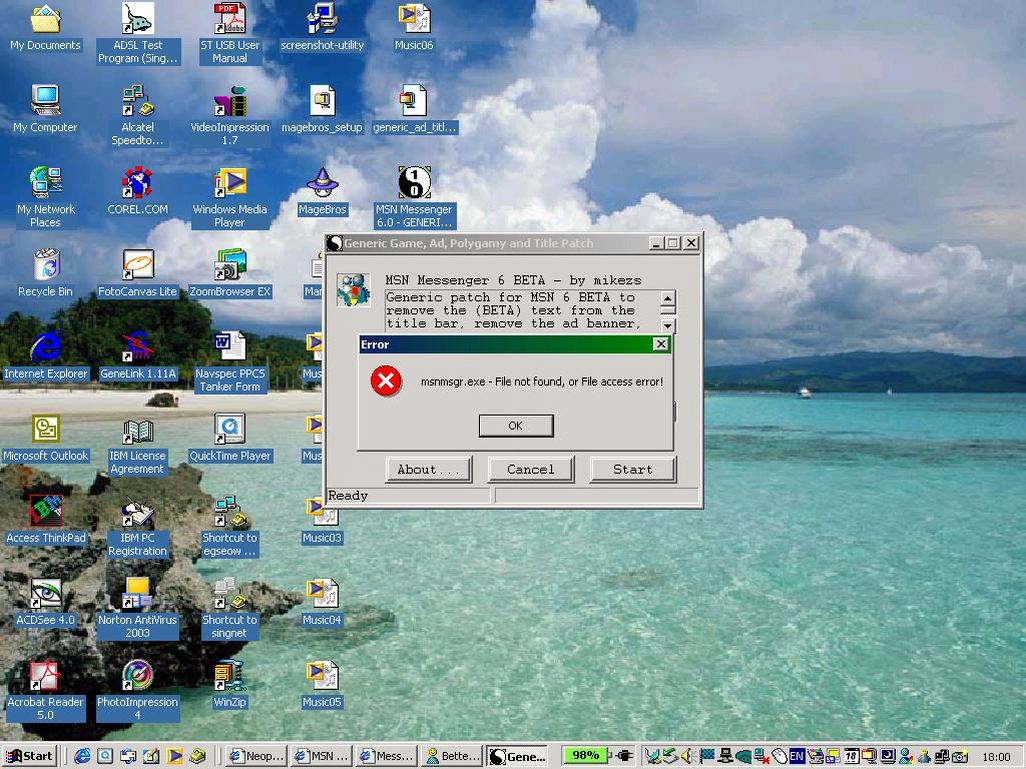Select the QuickTime Player desktop icon
The height and width of the screenshot is (769, 1026).
[x=230, y=430]
